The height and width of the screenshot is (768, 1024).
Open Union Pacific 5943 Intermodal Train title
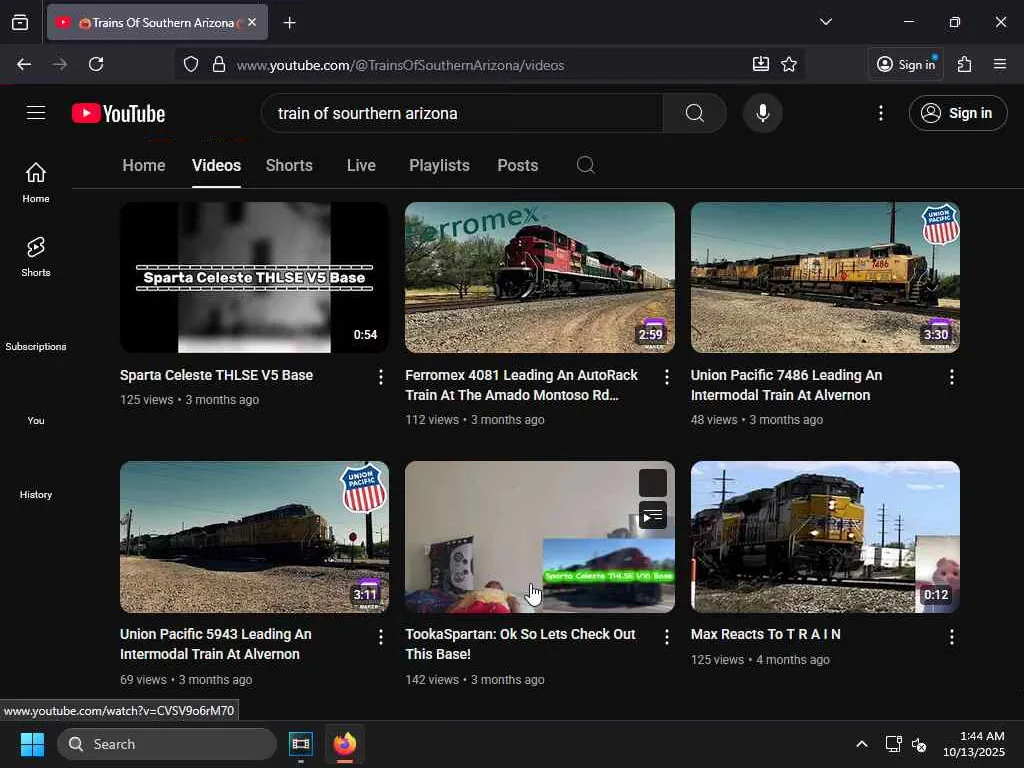(x=216, y=644)
